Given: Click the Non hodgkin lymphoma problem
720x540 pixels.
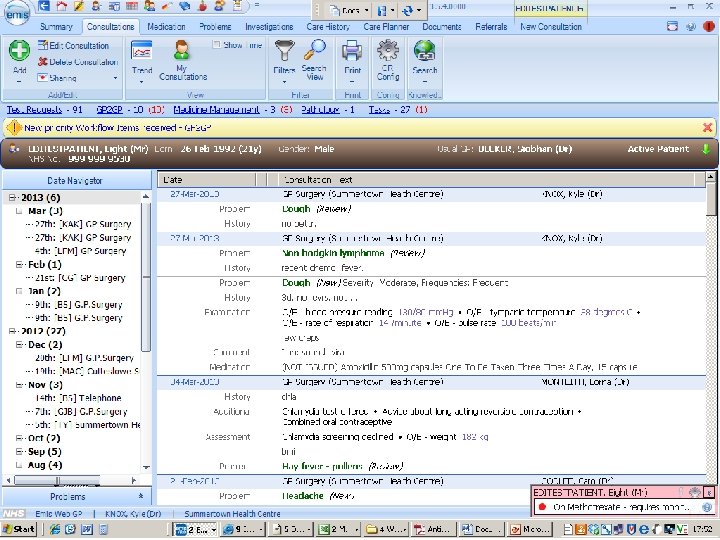Looking at the screenshot, I should 354,253.
